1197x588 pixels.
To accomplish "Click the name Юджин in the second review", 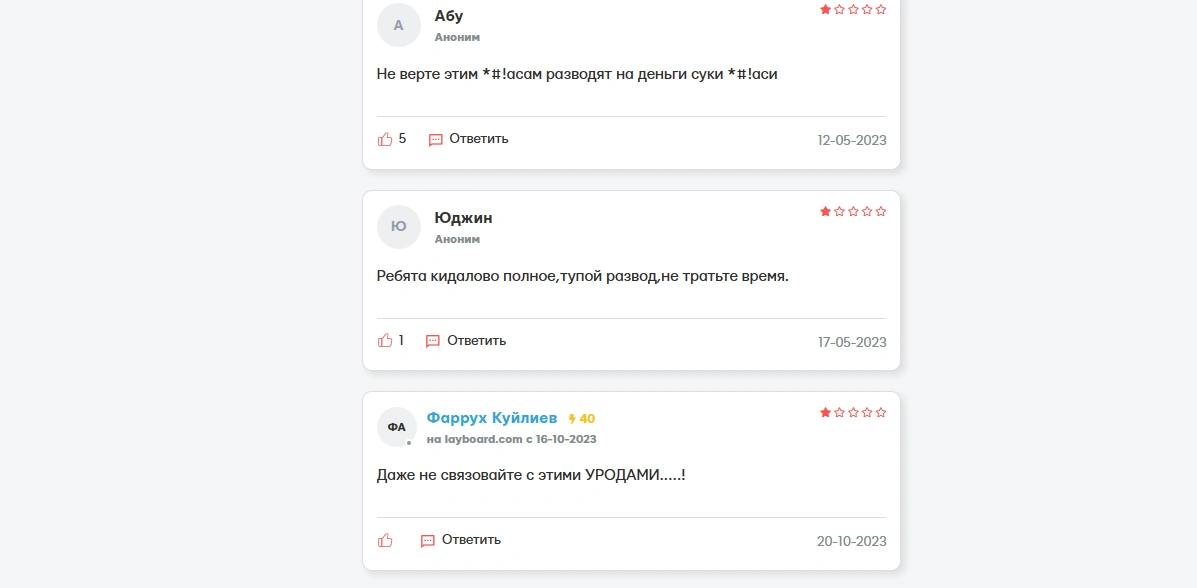I will pos(463,218).
